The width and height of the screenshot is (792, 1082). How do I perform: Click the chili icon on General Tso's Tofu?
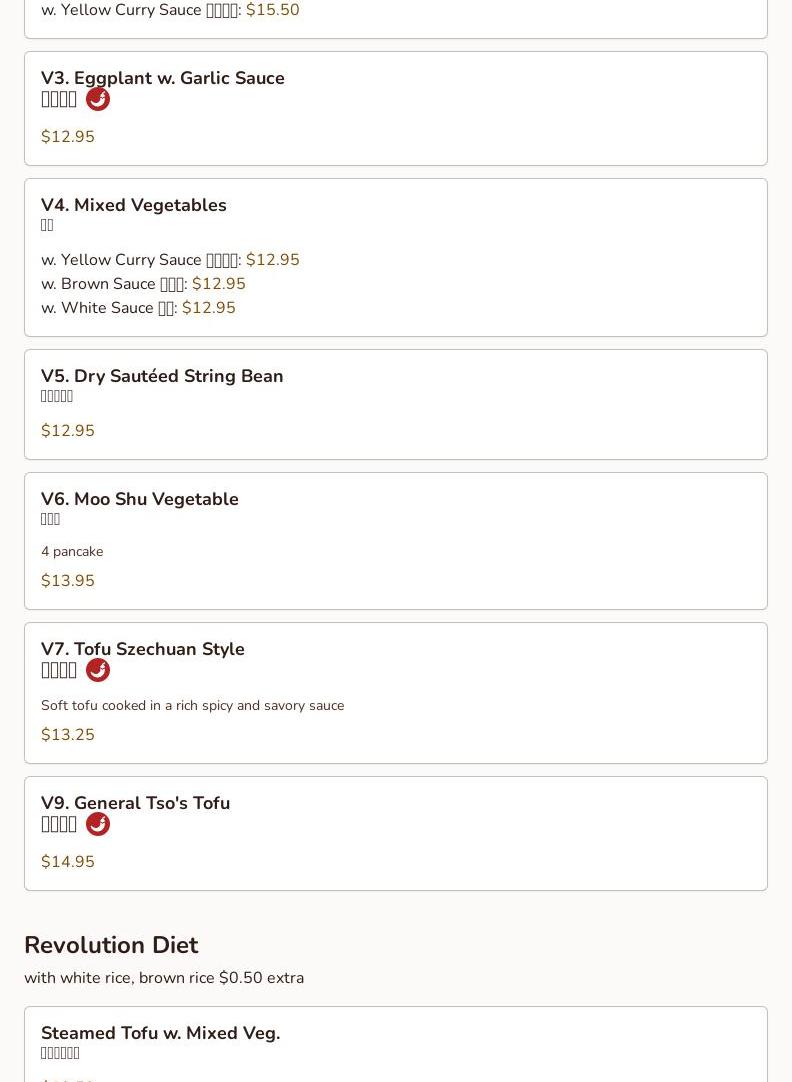pyautogui.click(x=98, y=824)
